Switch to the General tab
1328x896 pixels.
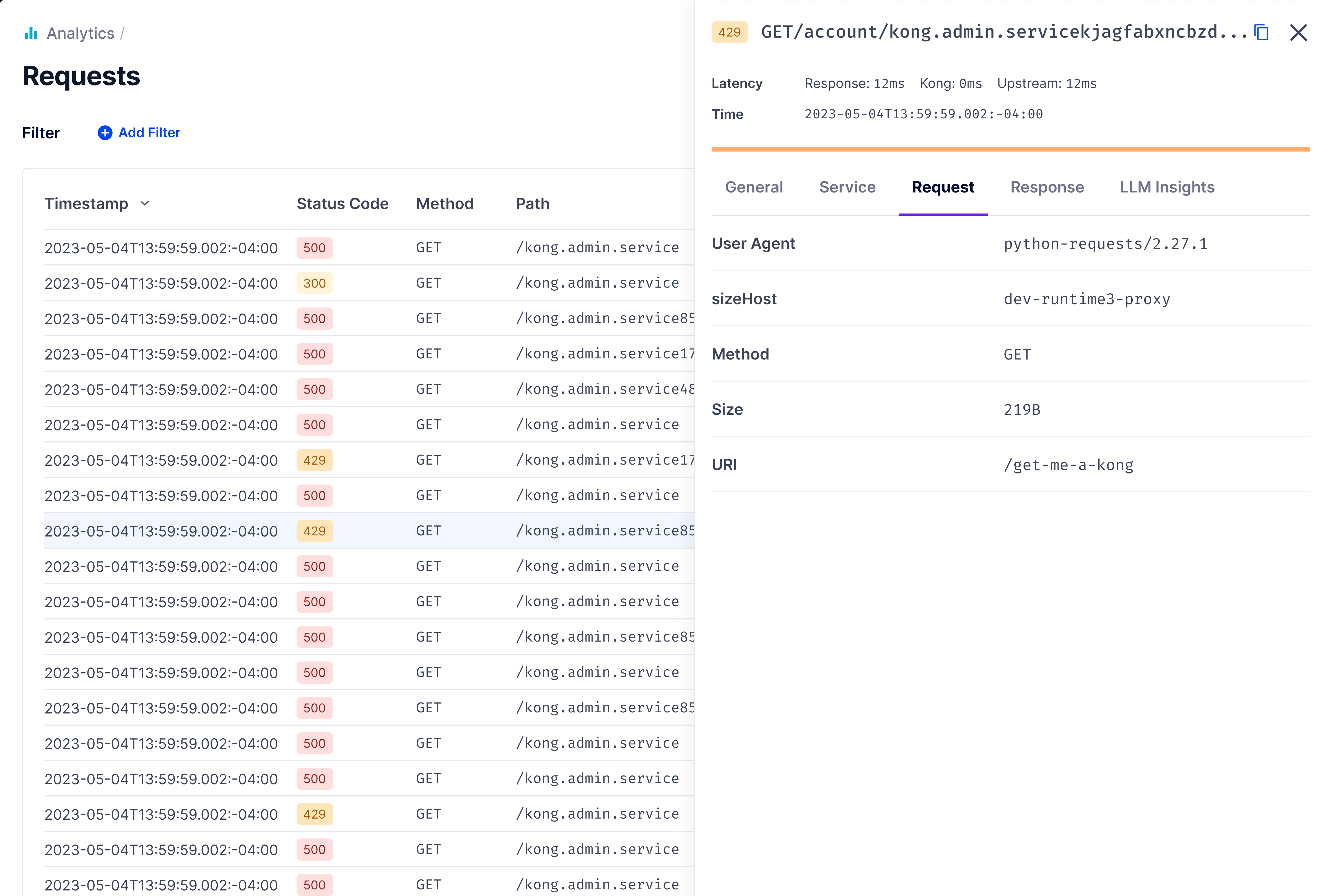pyautogui.click(x=754, y=187)
